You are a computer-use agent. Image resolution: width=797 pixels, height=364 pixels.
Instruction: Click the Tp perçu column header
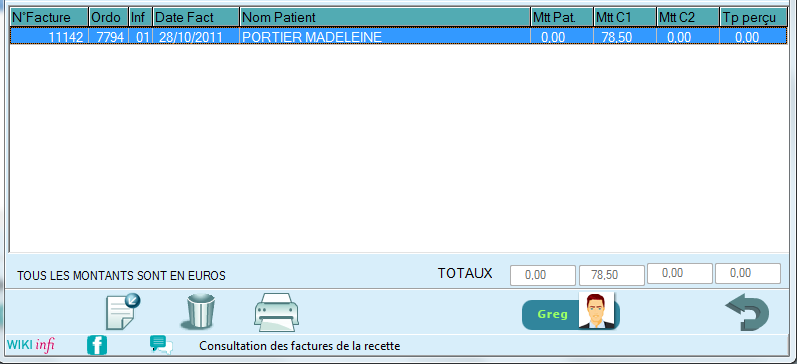(754, 17)
